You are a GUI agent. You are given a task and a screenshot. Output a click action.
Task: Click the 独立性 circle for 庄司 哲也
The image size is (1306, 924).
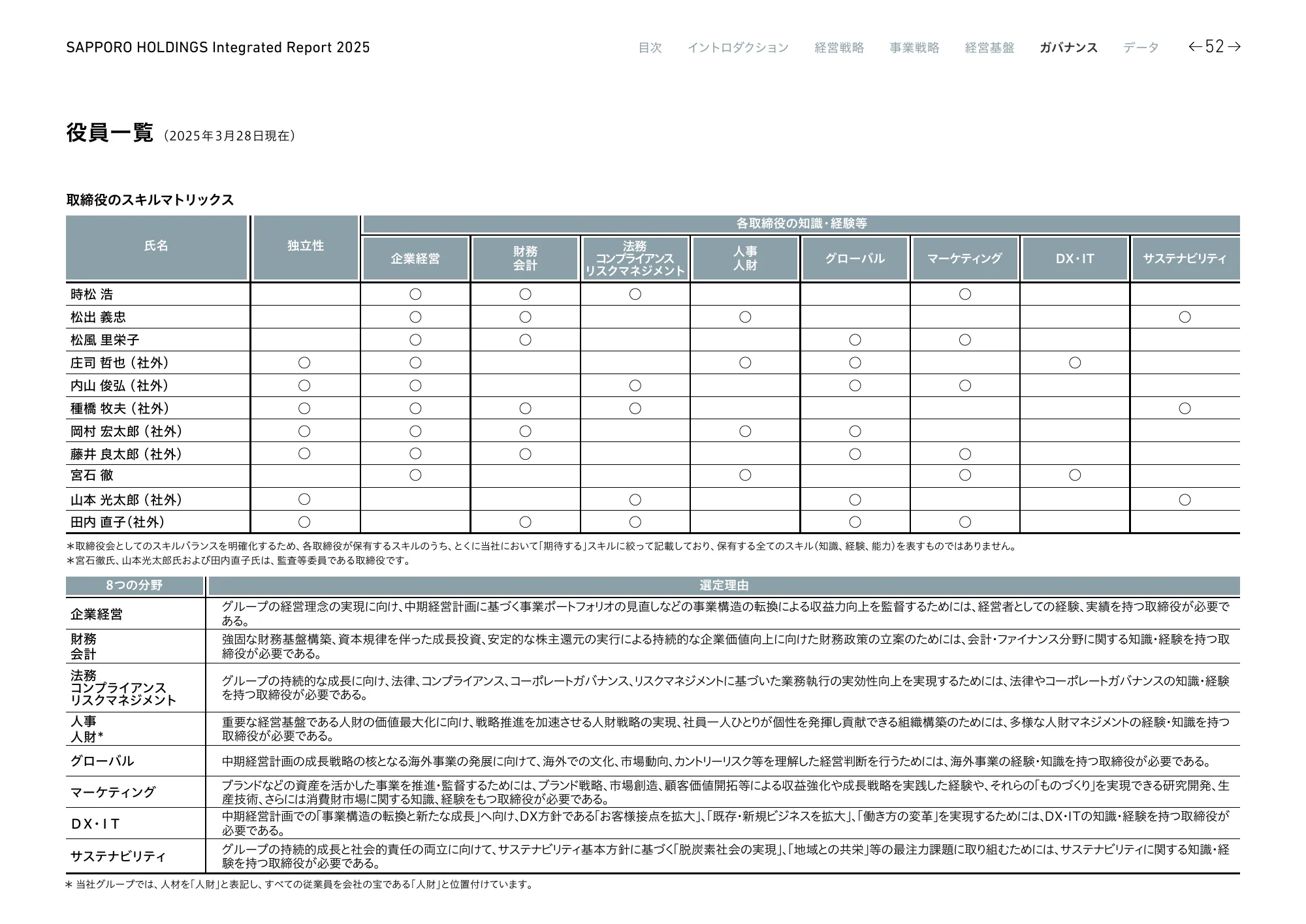click(304, 362)
